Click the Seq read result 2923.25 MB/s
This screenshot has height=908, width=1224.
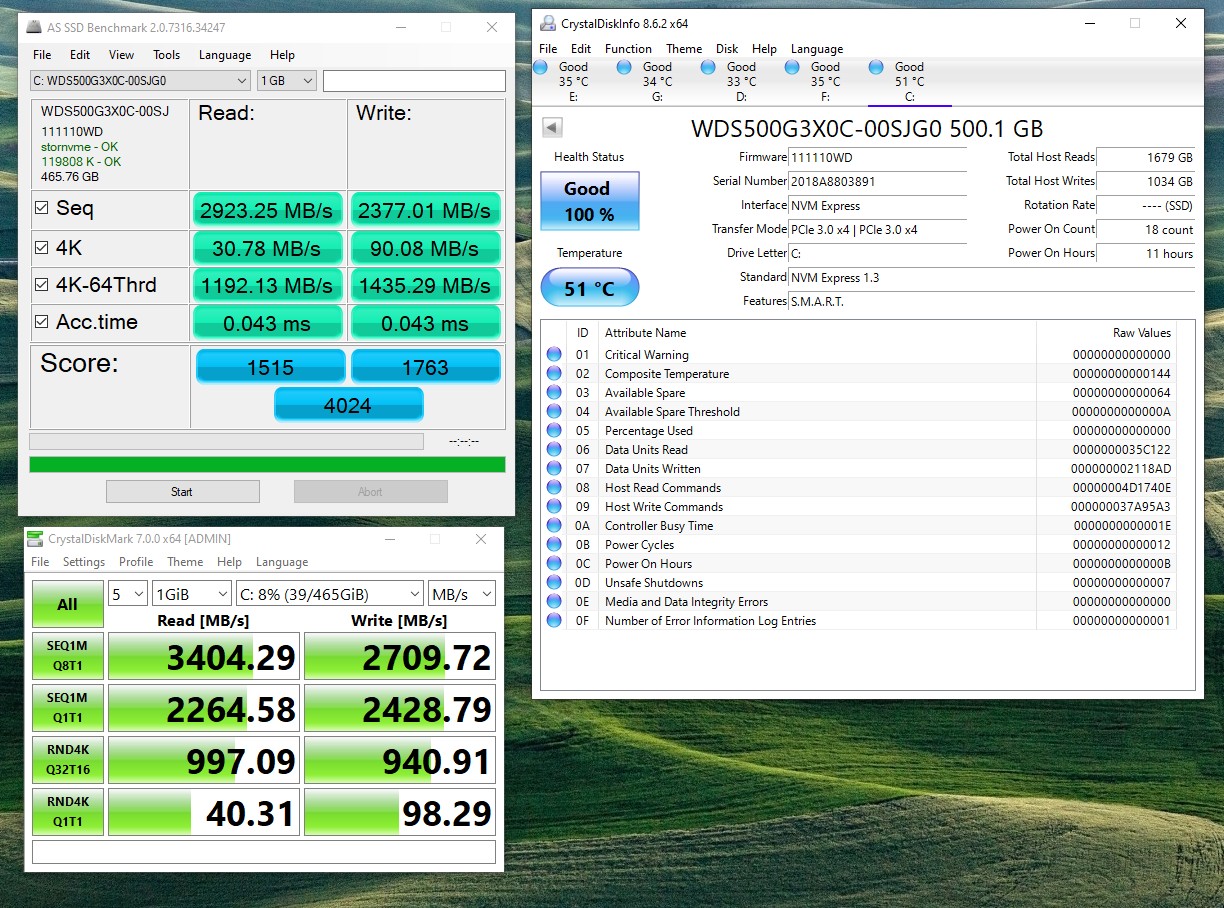click(267, 210)
